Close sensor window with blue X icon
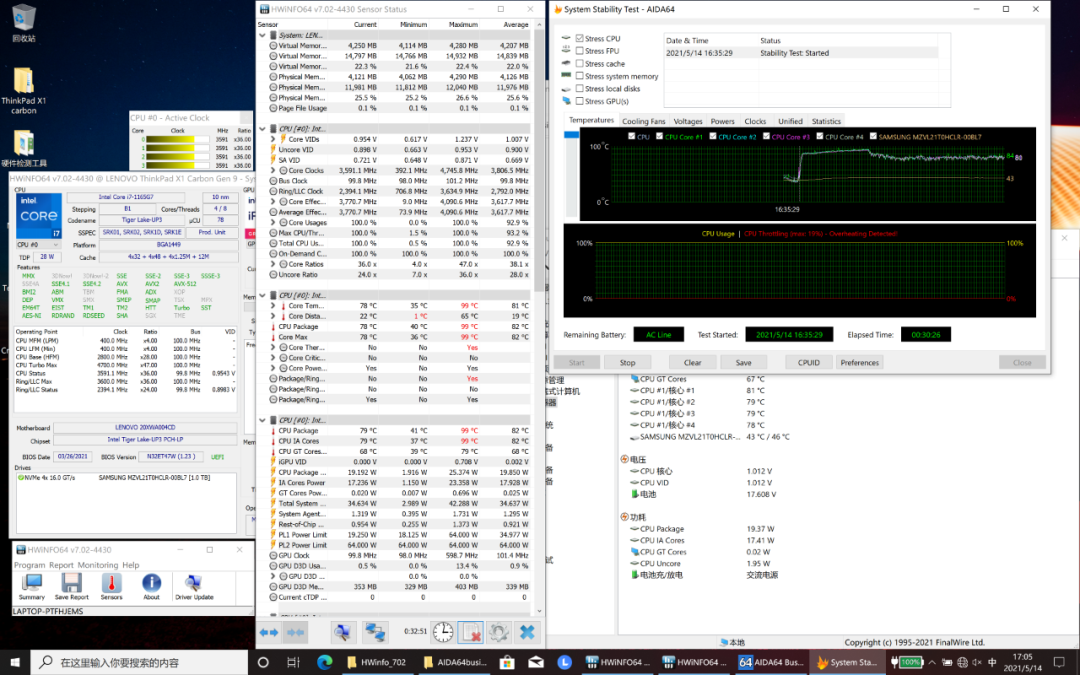Image resolution: width=1080 pixels, height=675 pixels. 527,632
